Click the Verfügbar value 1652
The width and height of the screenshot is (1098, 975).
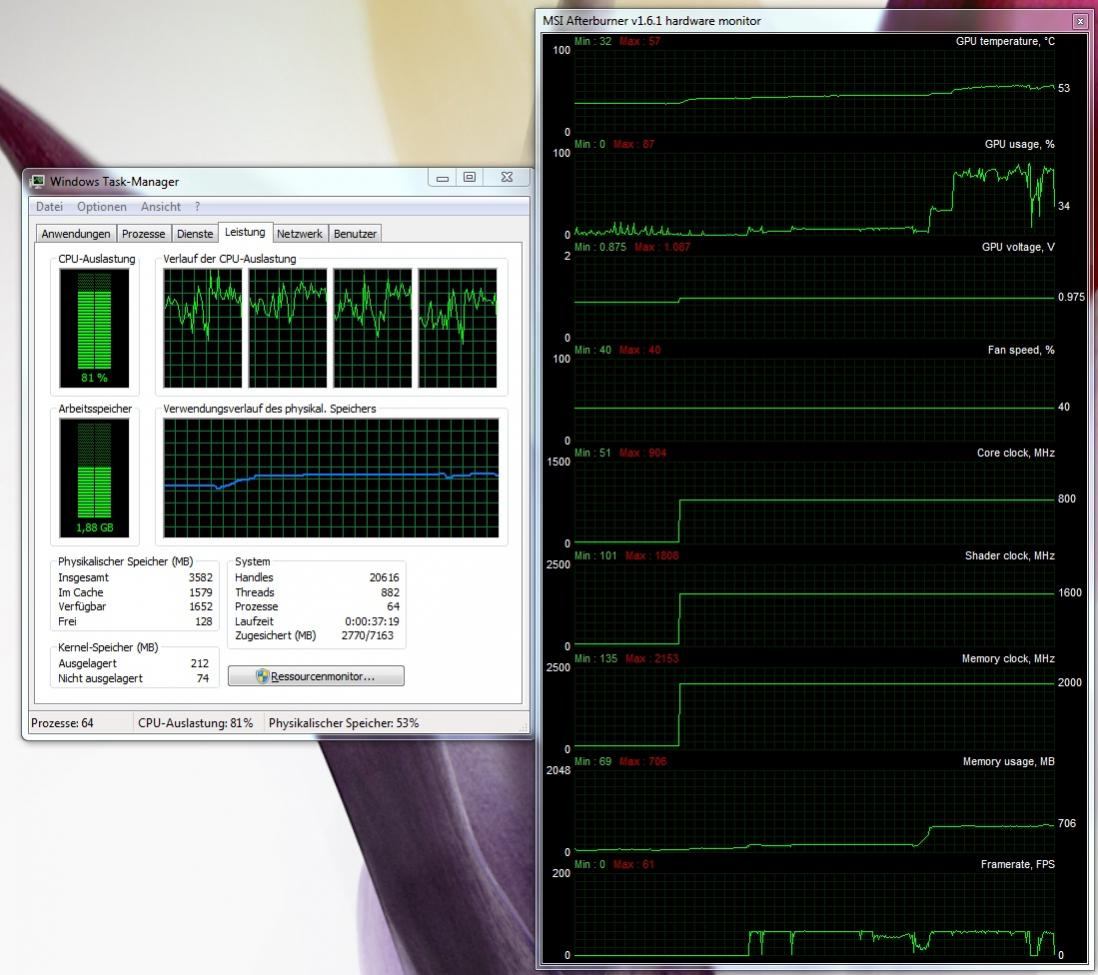(x=200, y=607)
